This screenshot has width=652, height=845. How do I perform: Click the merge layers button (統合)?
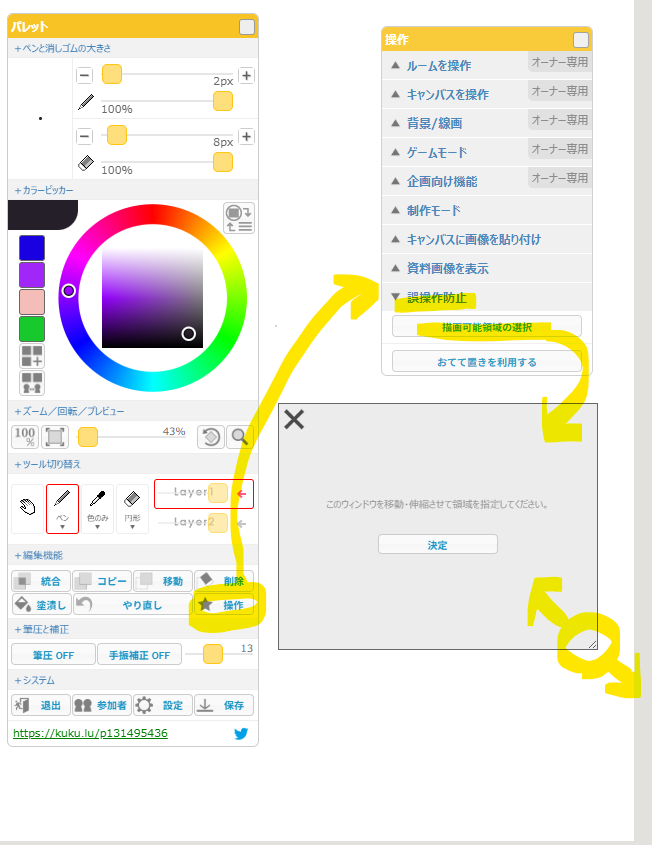[41, 581]
